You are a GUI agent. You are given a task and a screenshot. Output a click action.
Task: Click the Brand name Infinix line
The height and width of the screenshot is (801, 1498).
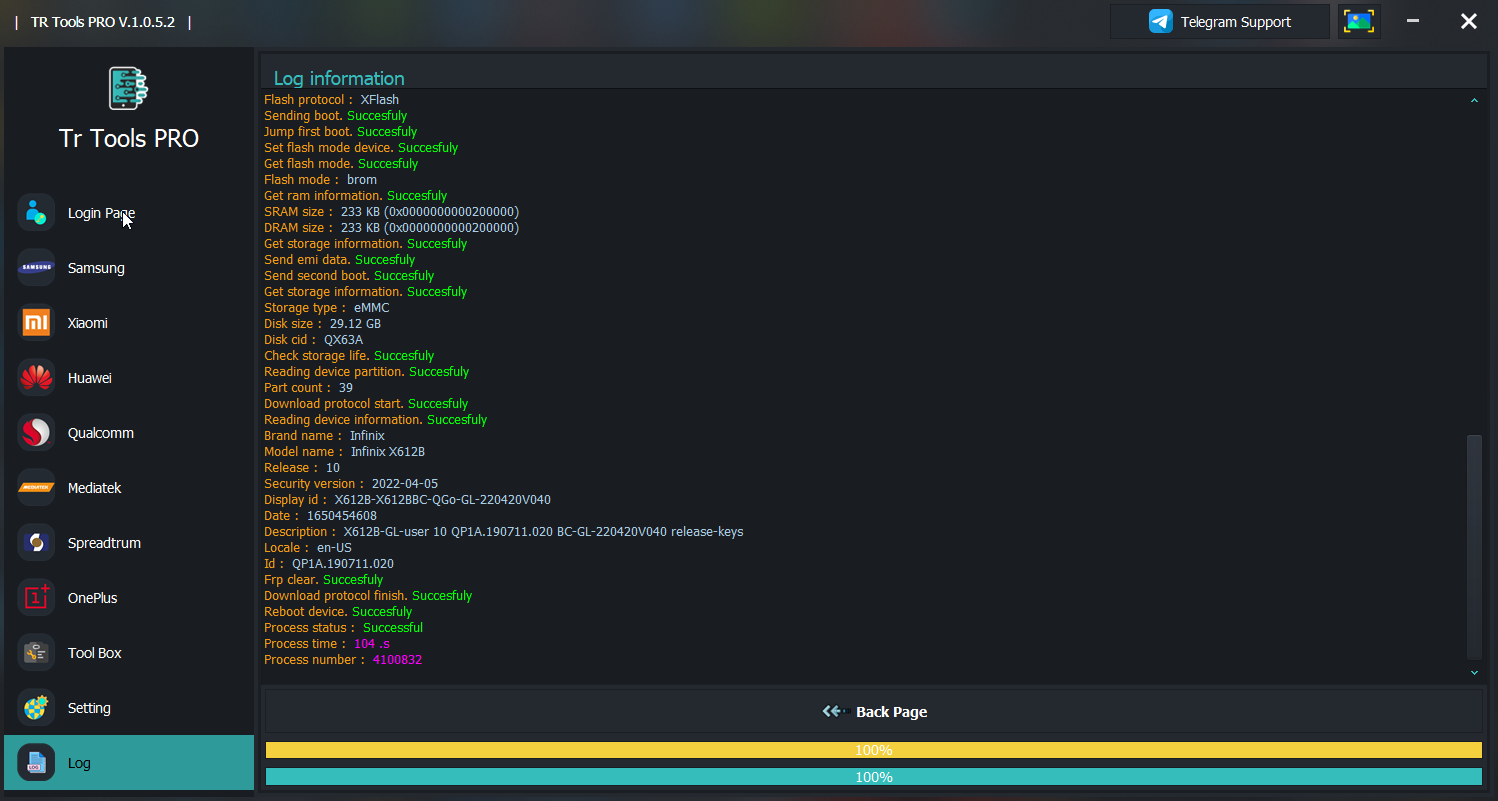coord(324,436)
